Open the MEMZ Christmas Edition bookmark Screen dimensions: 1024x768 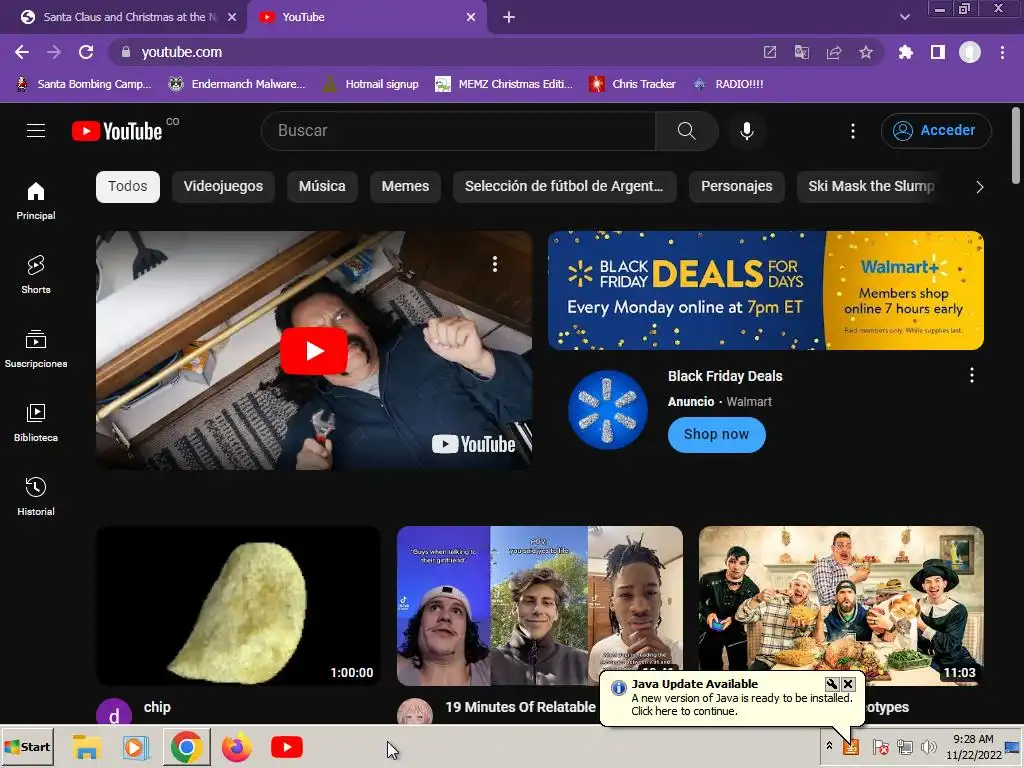point(505,84)
